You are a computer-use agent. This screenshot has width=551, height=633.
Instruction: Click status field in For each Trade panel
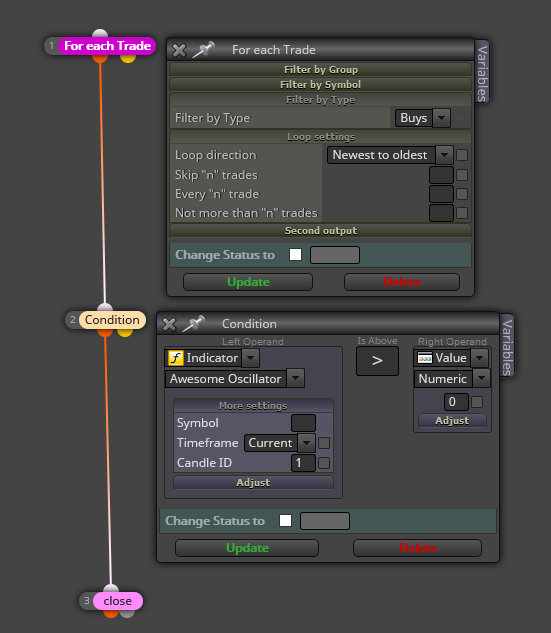[335, 255]
